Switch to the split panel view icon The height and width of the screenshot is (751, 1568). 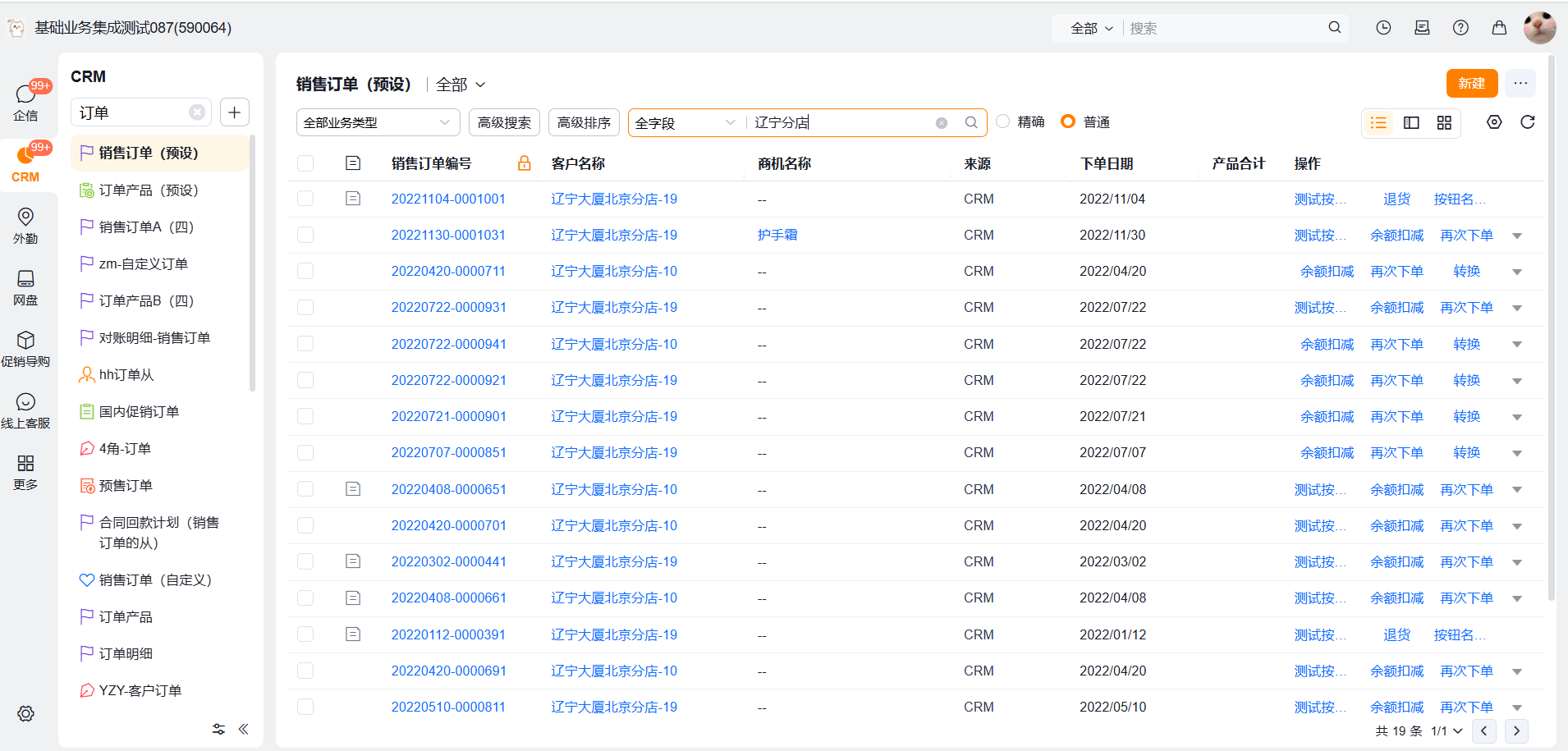coord(1411,122)
